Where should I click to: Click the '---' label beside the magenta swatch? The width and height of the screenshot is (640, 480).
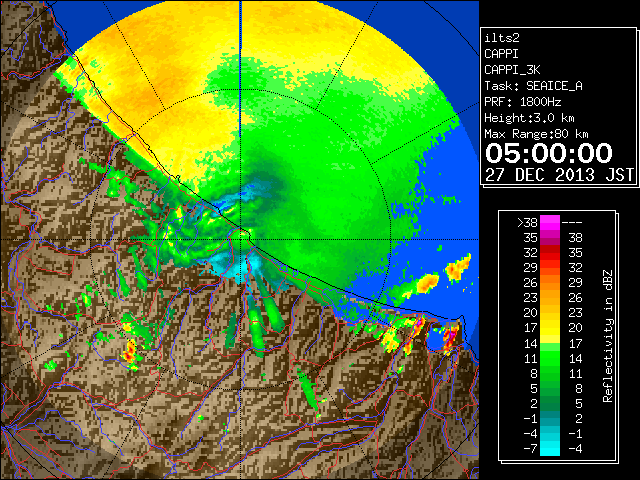pos(572,222)
